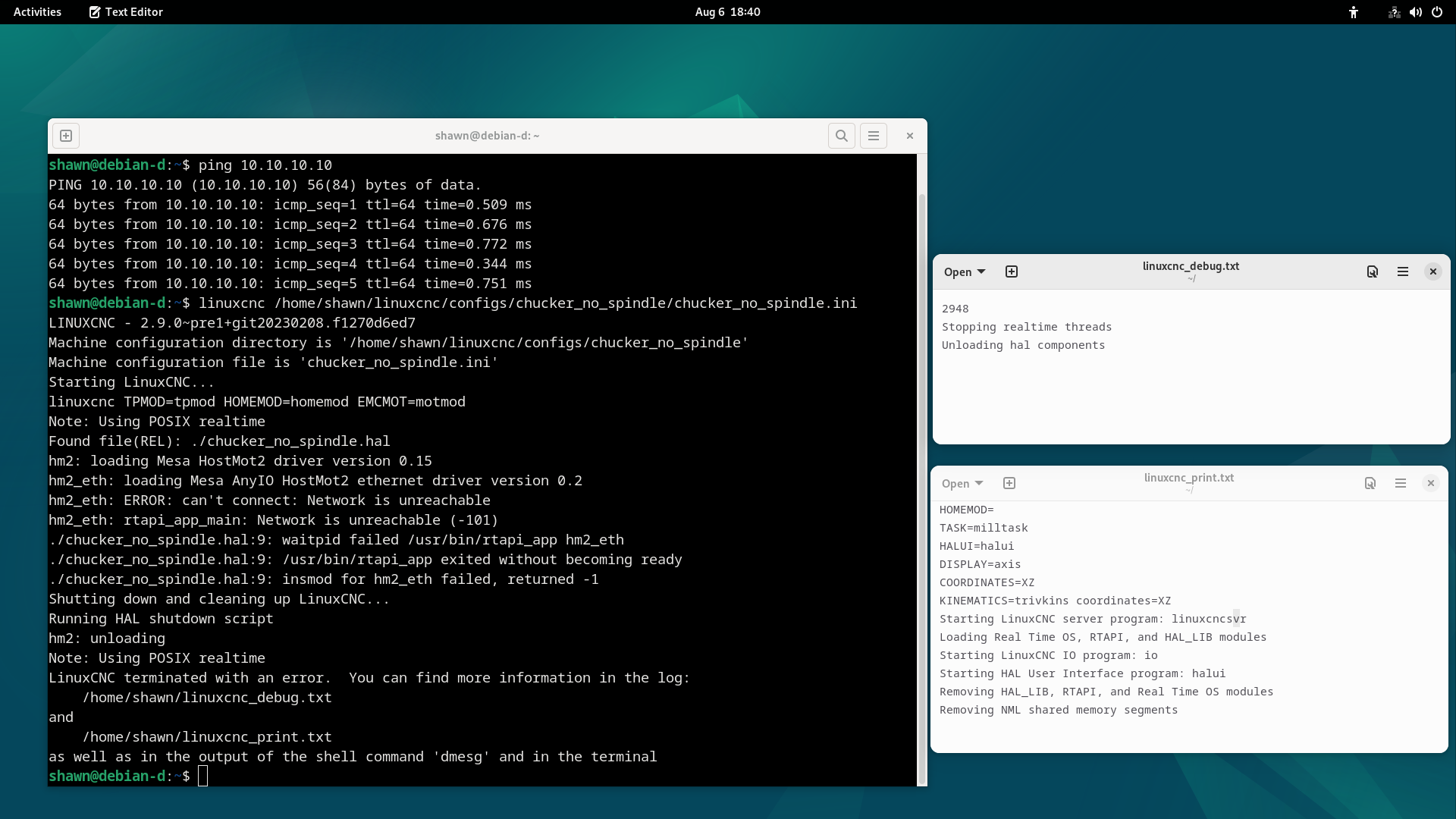Close the linuxcnc_debug.txt window

1432,271
